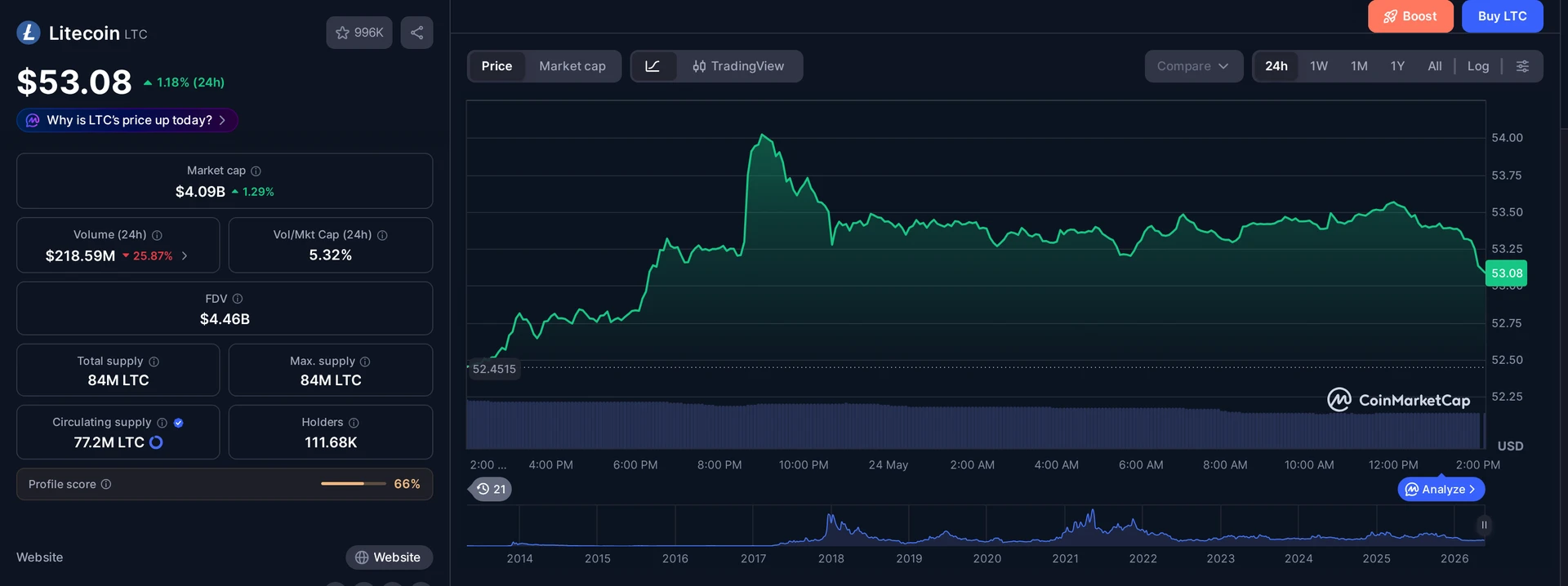Click the $4.46B FDV value
Screen dimensions: 1568x586
[225, 319]
